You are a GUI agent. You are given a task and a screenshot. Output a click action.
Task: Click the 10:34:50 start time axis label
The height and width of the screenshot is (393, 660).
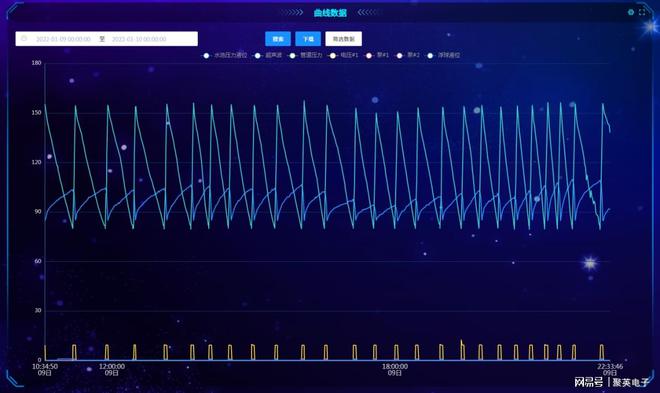[x=45, y=369]
